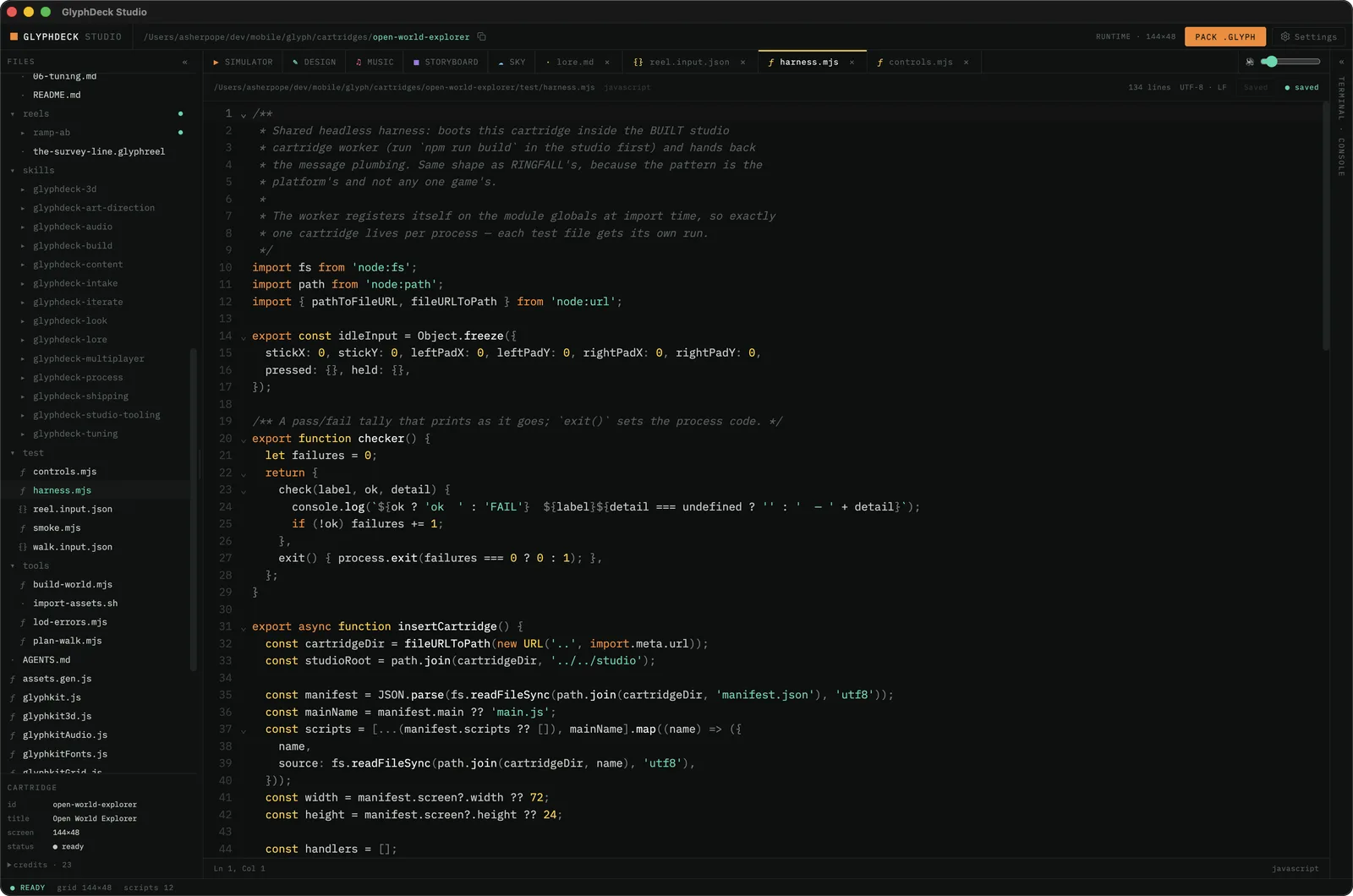This screenshot has width=1353, height=896.
Task: Click the greyed Saved button
Action: pyautogui.click(x=1256, y=87)
